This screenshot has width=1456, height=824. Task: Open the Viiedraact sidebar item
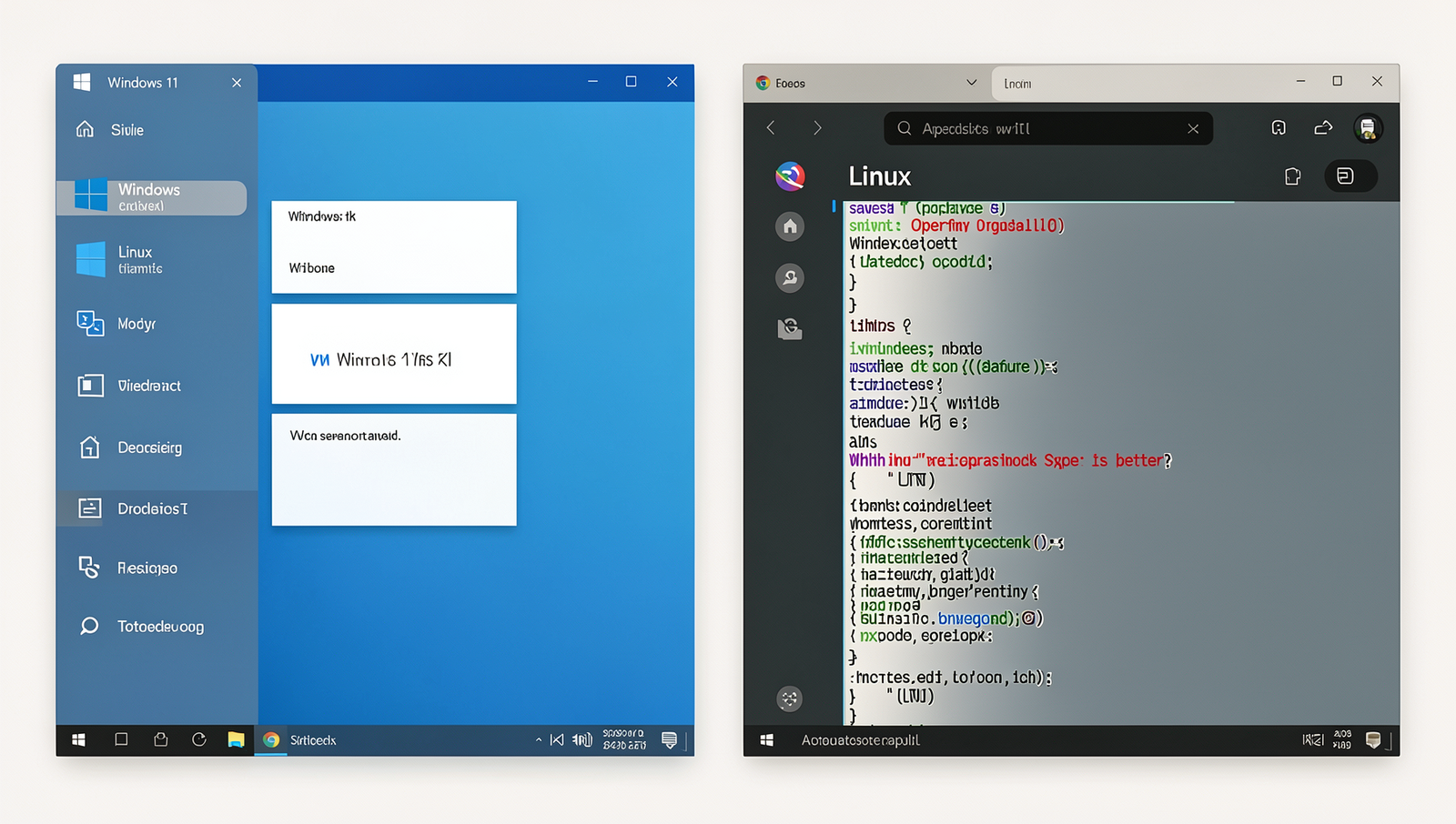pos(128,386)
